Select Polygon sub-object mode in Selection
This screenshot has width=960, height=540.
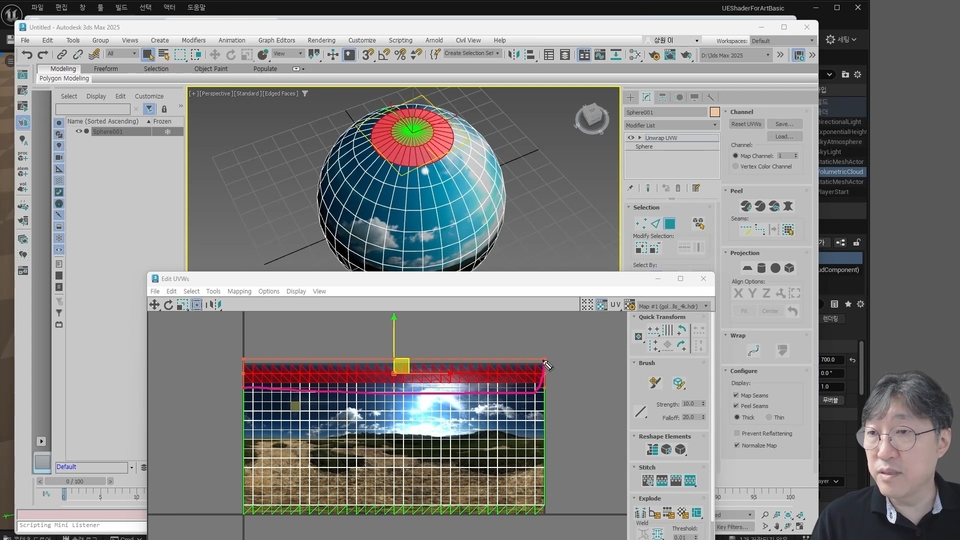coord(670,223)
